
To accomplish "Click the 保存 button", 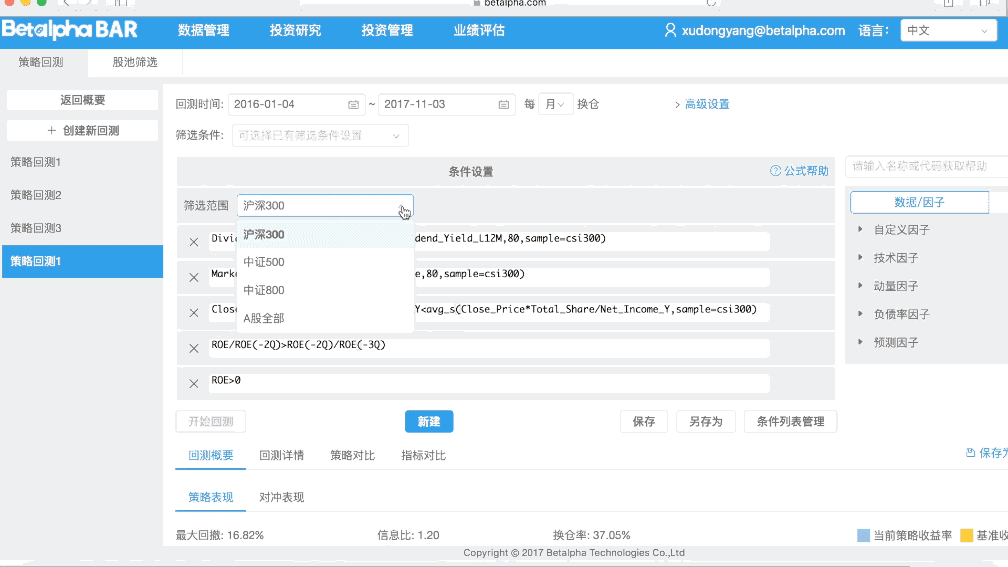I will tap(644, 422).
